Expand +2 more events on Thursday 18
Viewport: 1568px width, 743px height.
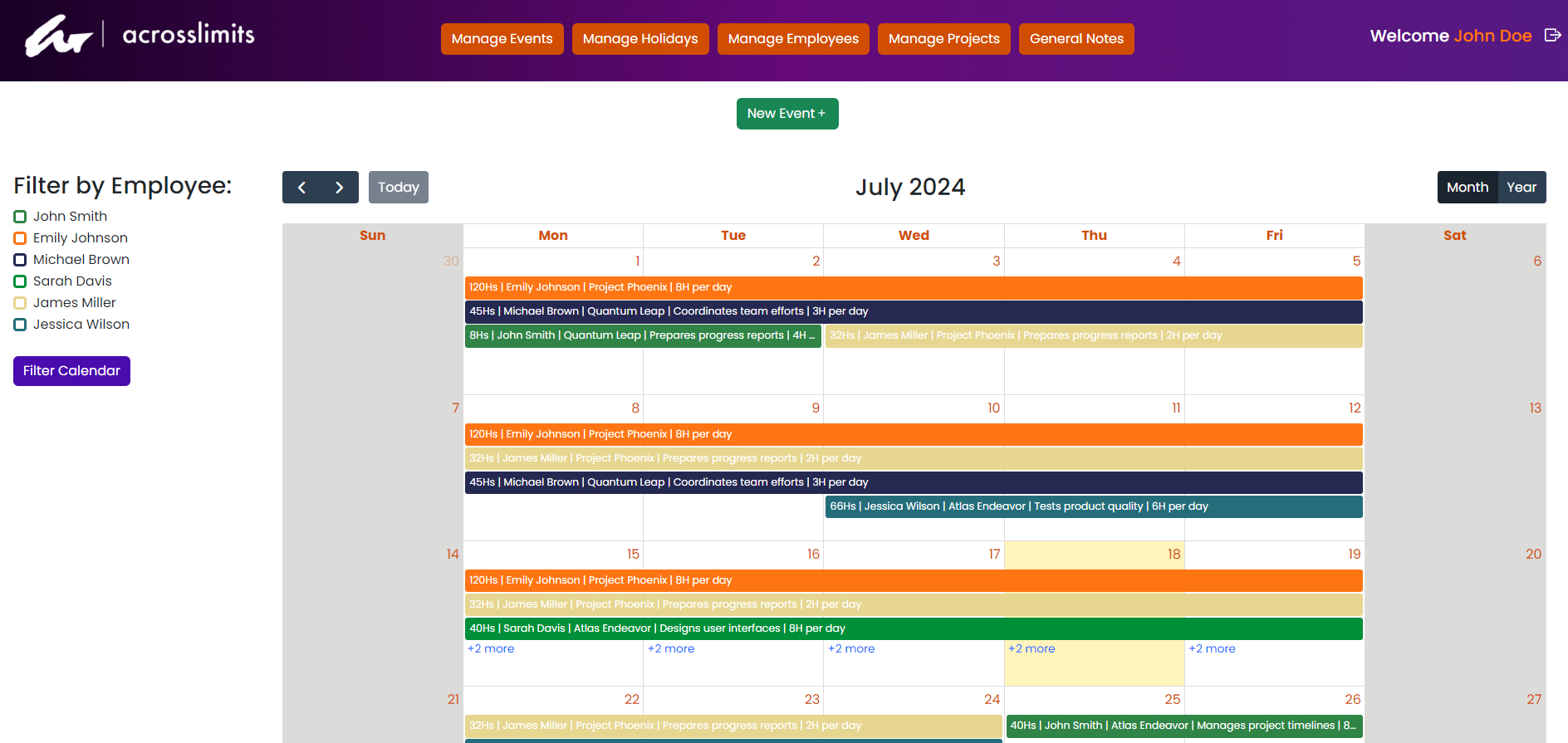point(1031,648)
